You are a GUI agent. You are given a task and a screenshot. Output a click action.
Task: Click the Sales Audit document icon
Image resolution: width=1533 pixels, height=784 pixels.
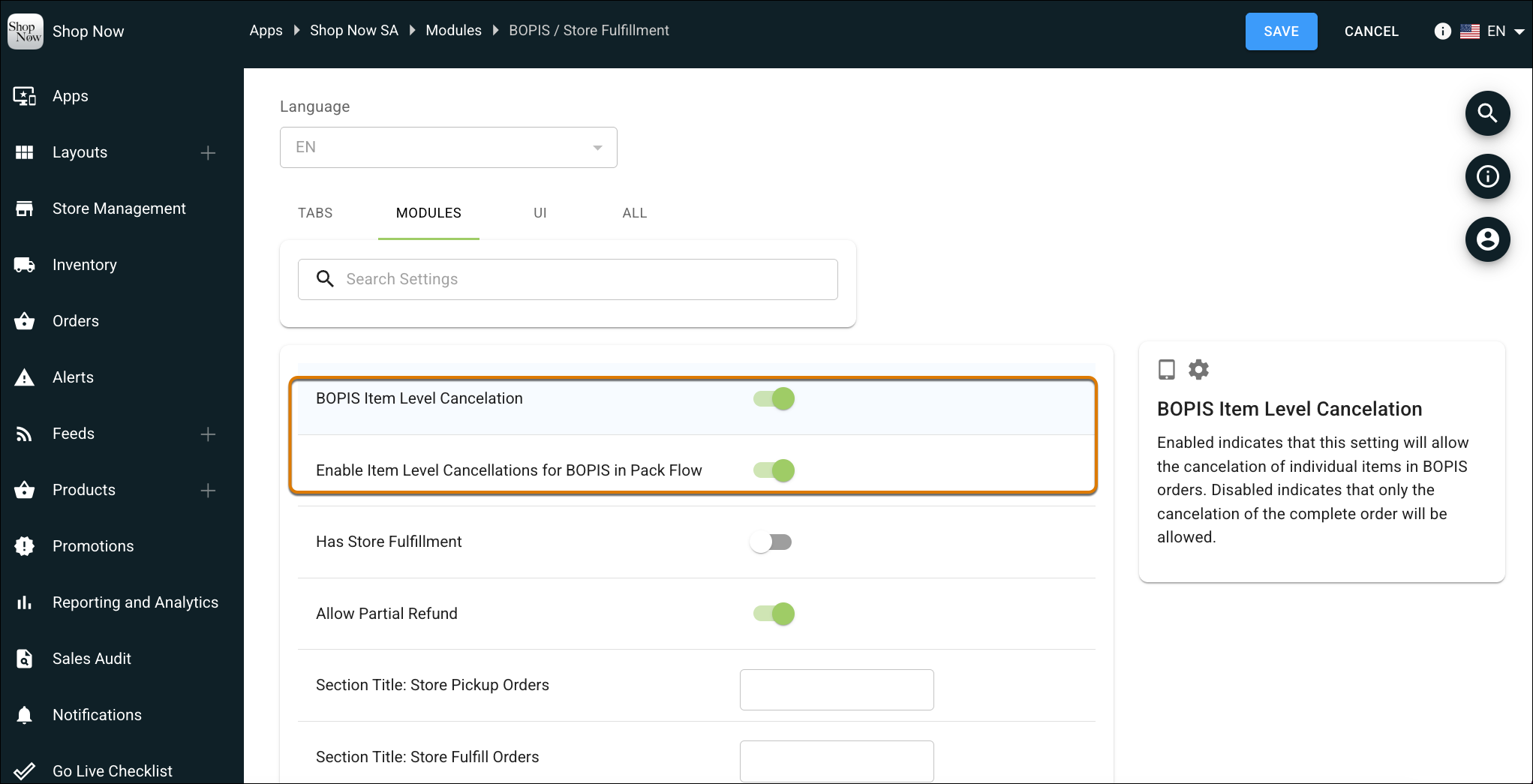pos(25,659)
